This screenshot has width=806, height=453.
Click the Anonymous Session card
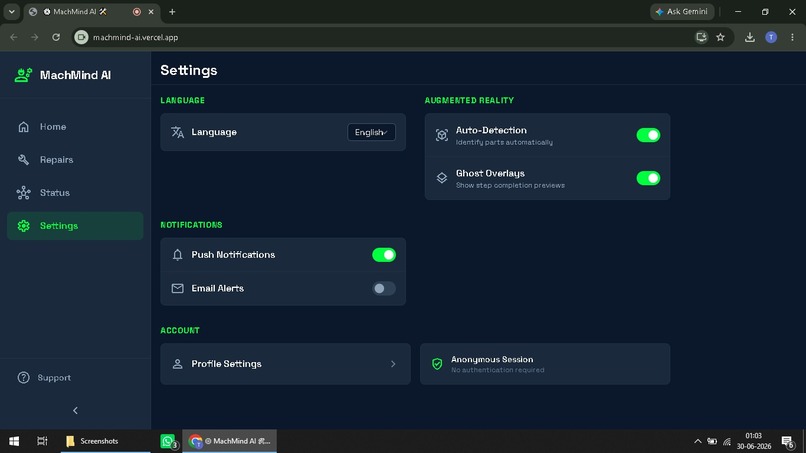click(545, 364)
